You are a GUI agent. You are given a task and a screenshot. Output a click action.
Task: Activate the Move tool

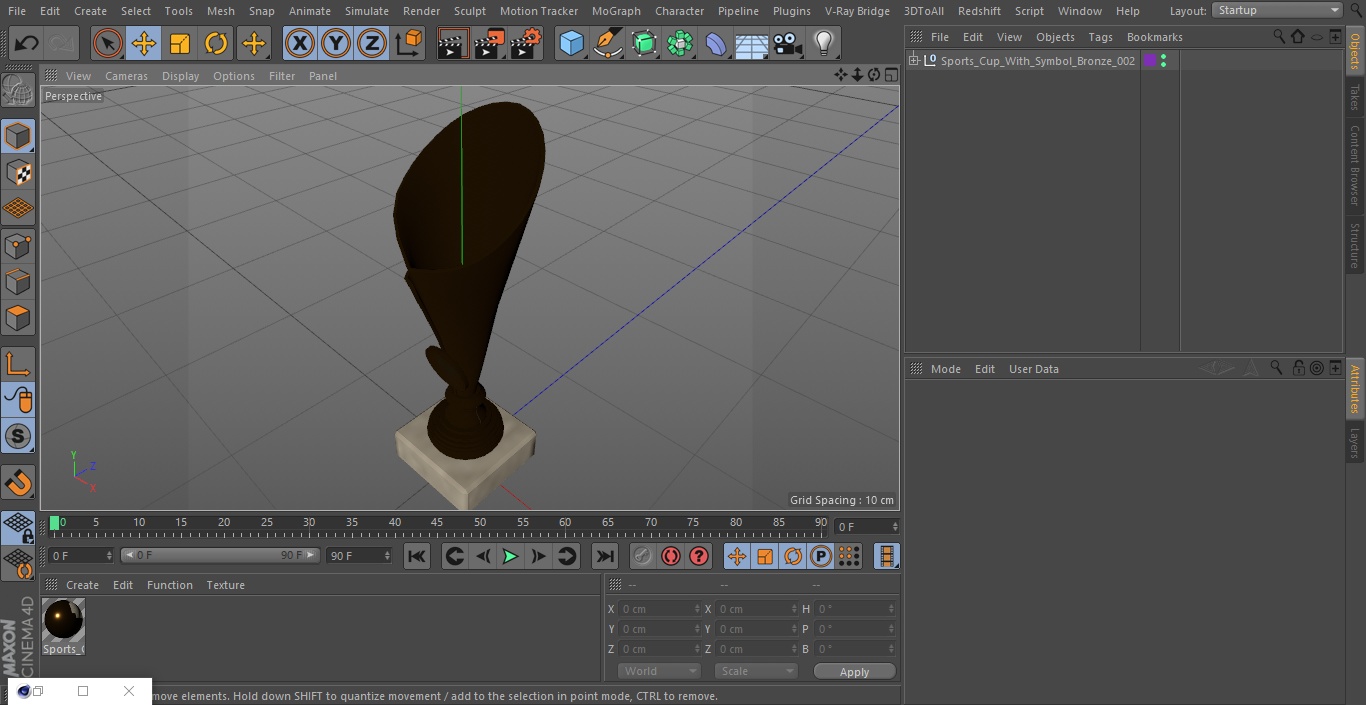click(143, 43)
